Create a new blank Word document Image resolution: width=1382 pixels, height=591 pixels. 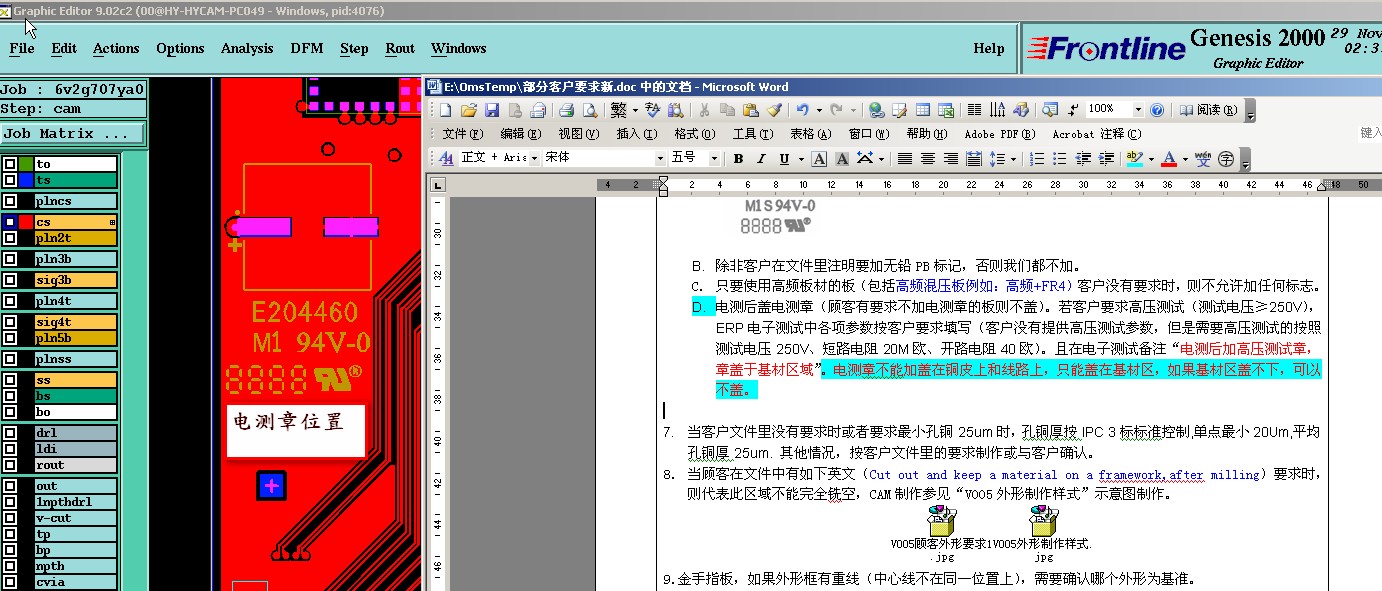(445, 110)
